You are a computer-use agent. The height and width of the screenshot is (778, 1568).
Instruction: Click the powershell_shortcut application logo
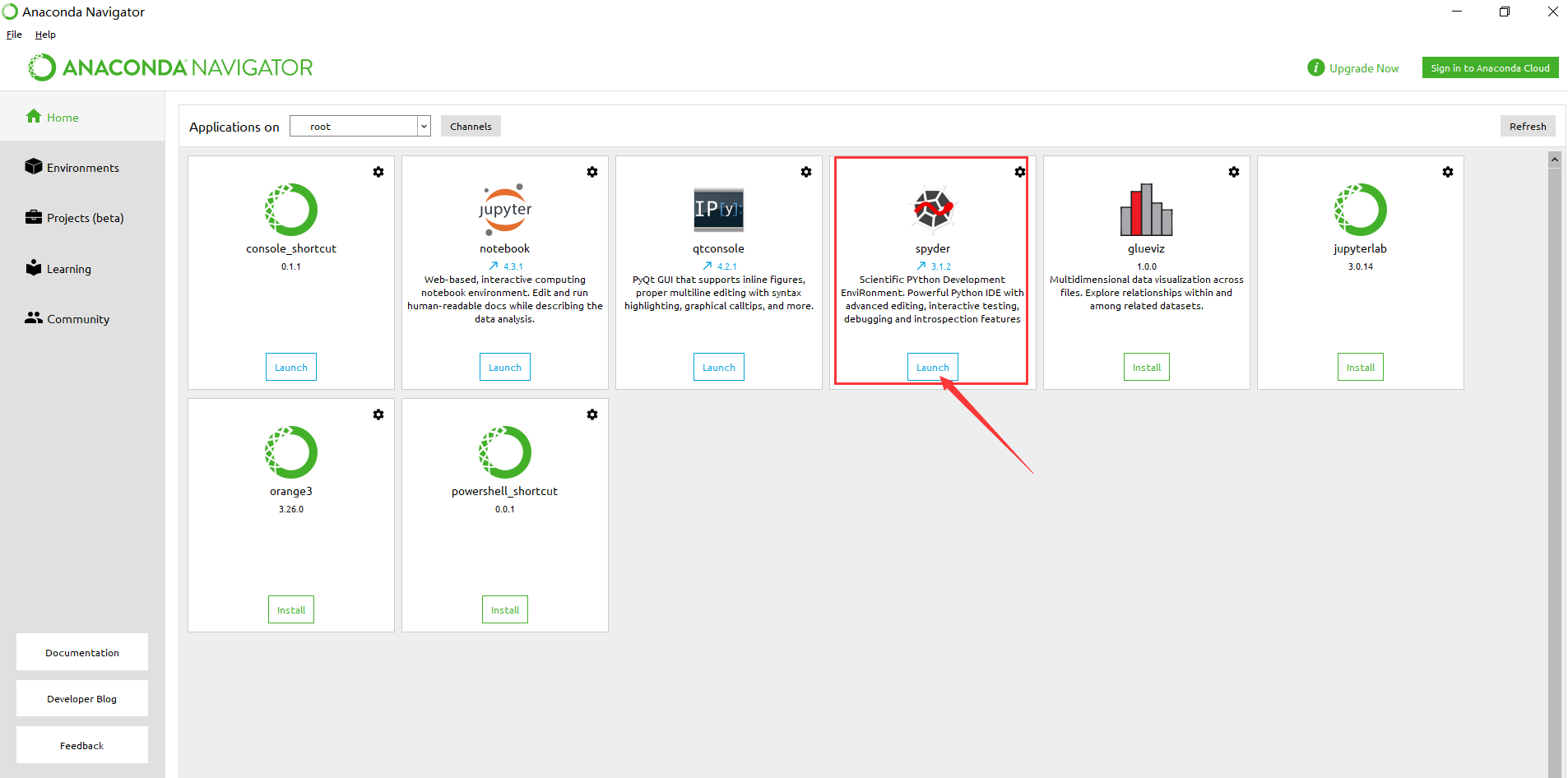pos(505,452)
